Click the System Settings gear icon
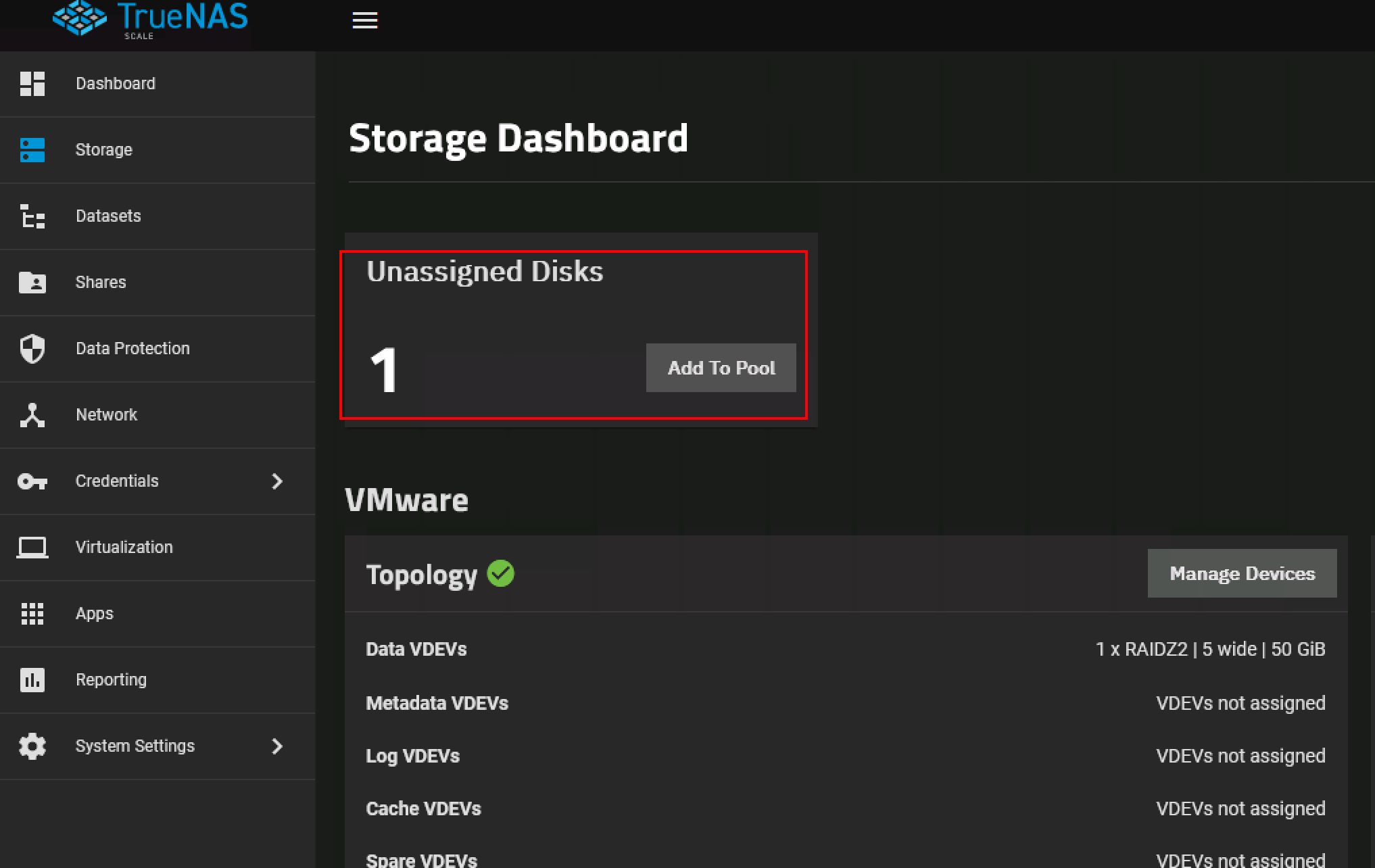The height and width of the screenshot is (868, 1375). [32, 746]
